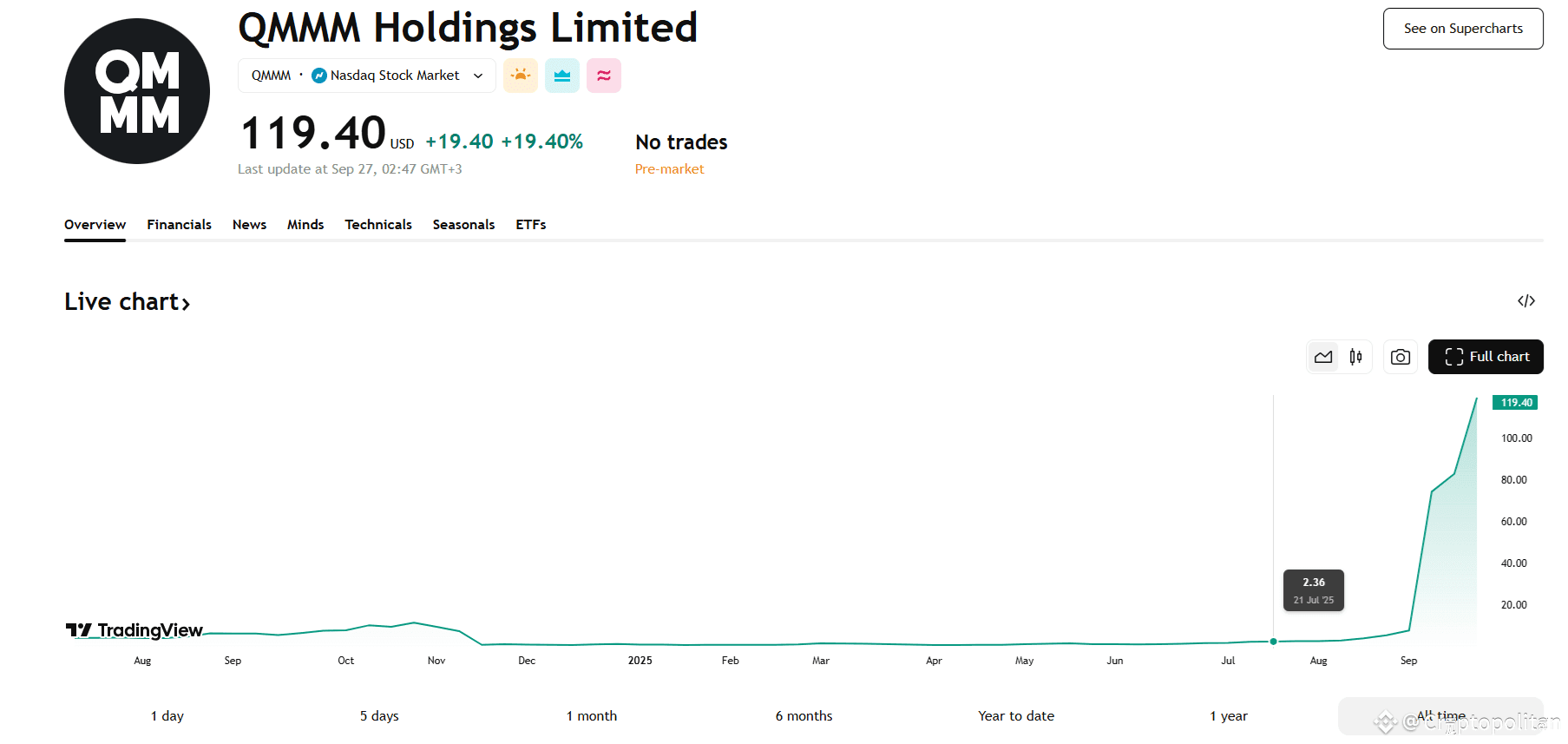Click the 119.40 price label on axis

point(1515,403)
